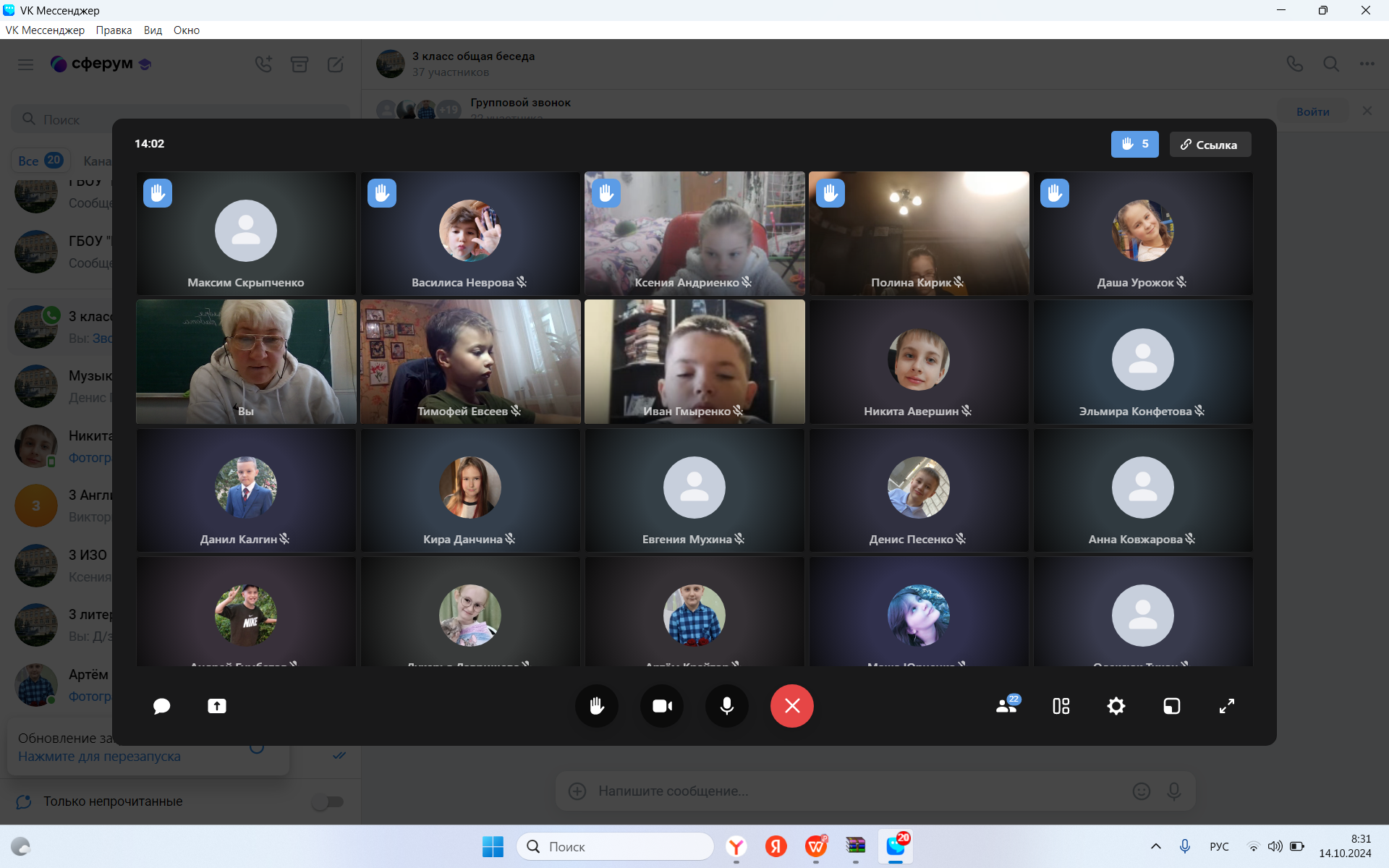1389x868 pixels.
Task: Click Денис Песенко avatar
Action: tap(919, 488)
